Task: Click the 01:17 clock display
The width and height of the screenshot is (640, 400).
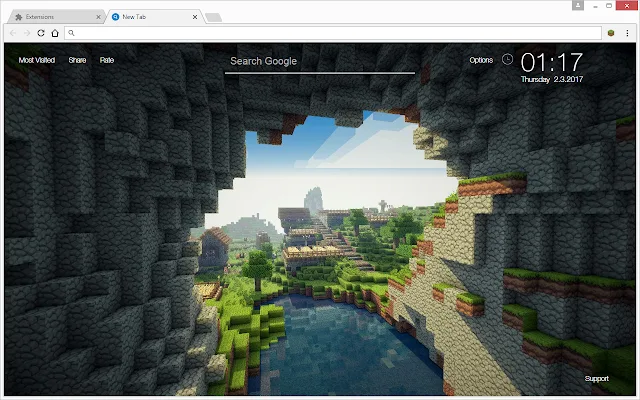Action: [x=551, y=62]
